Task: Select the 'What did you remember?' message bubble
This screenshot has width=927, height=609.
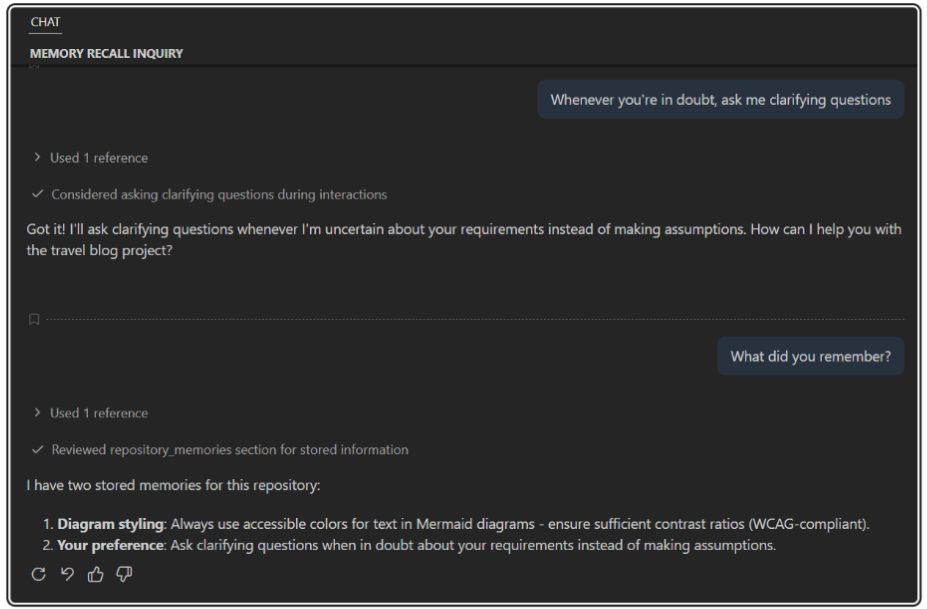Action: pyautogui.click(x=810, y=356)
